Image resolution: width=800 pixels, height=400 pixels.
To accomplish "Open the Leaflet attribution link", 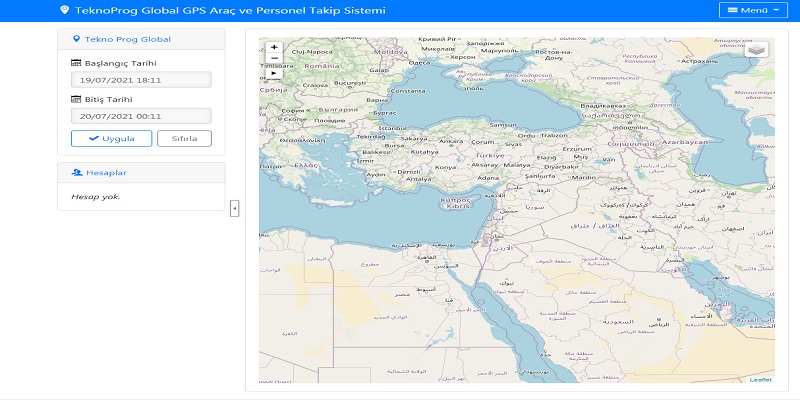I will click(x=761, y=379).
